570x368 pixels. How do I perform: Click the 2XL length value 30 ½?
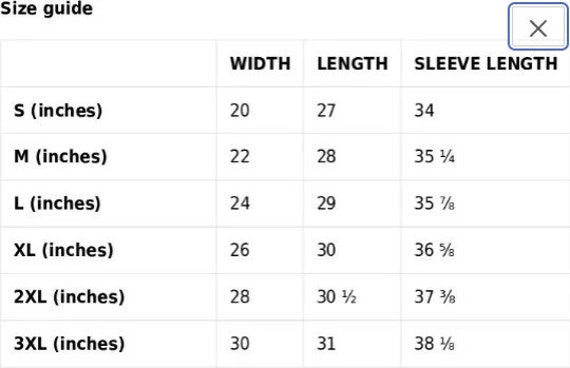pyautogui.click(x=336, y=297)
